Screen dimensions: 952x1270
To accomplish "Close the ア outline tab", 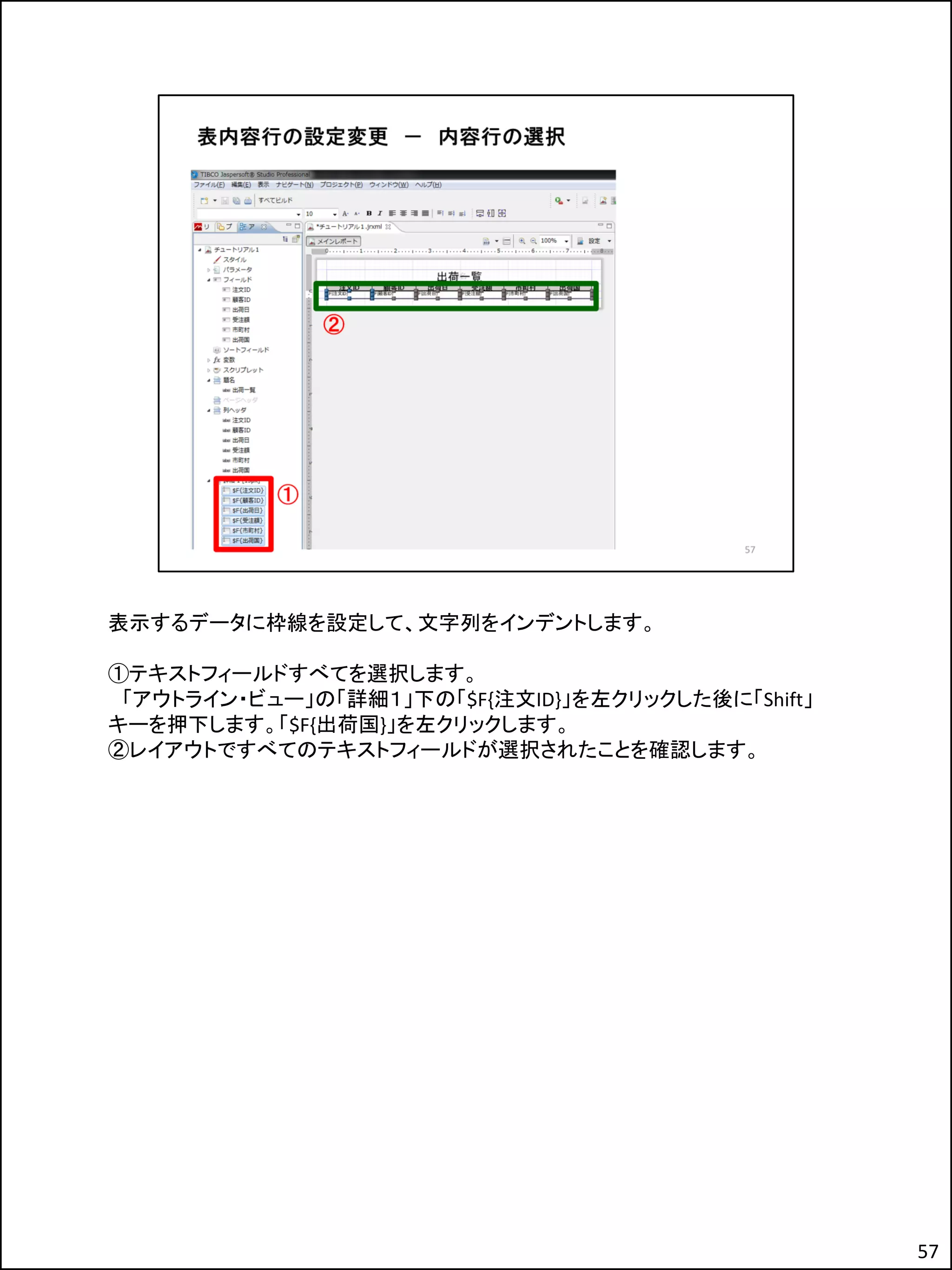I will (264, 227).
